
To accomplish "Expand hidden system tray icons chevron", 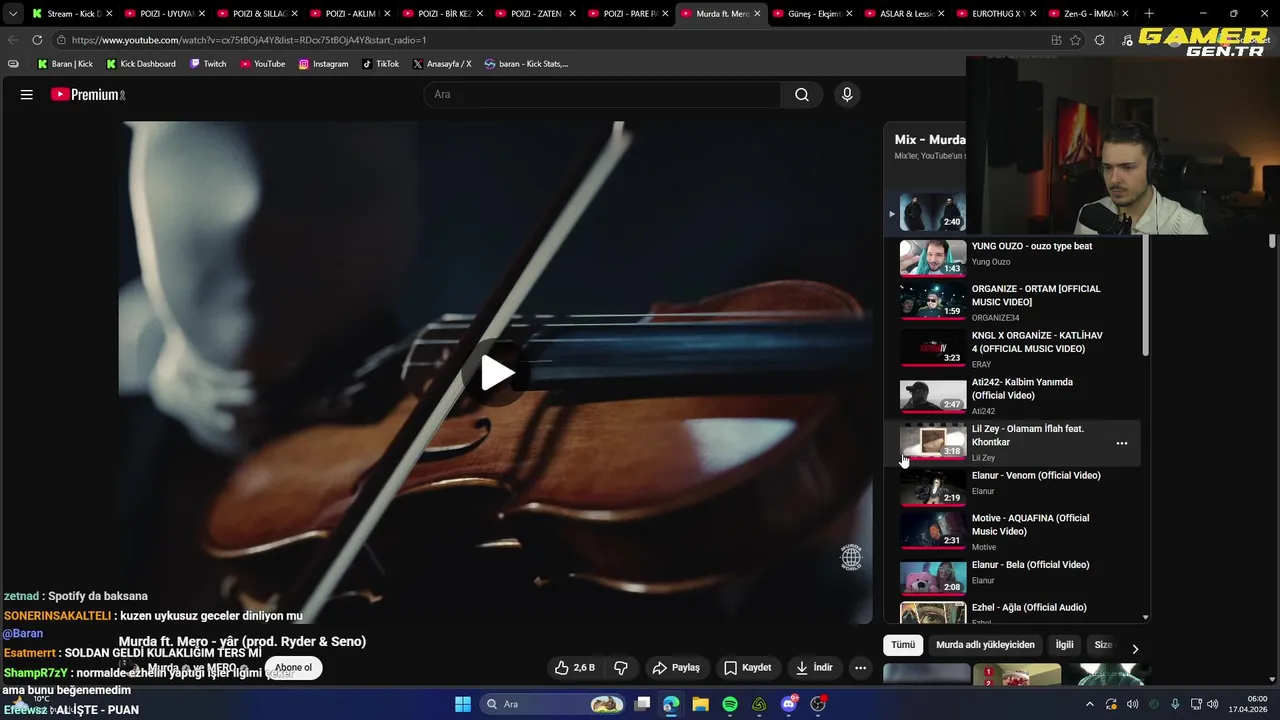I will tap(1090, 704).
